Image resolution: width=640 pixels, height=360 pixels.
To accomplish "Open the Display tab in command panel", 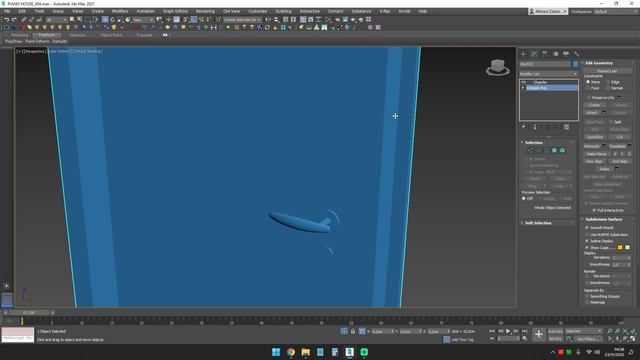I will (x=566, y=54).
